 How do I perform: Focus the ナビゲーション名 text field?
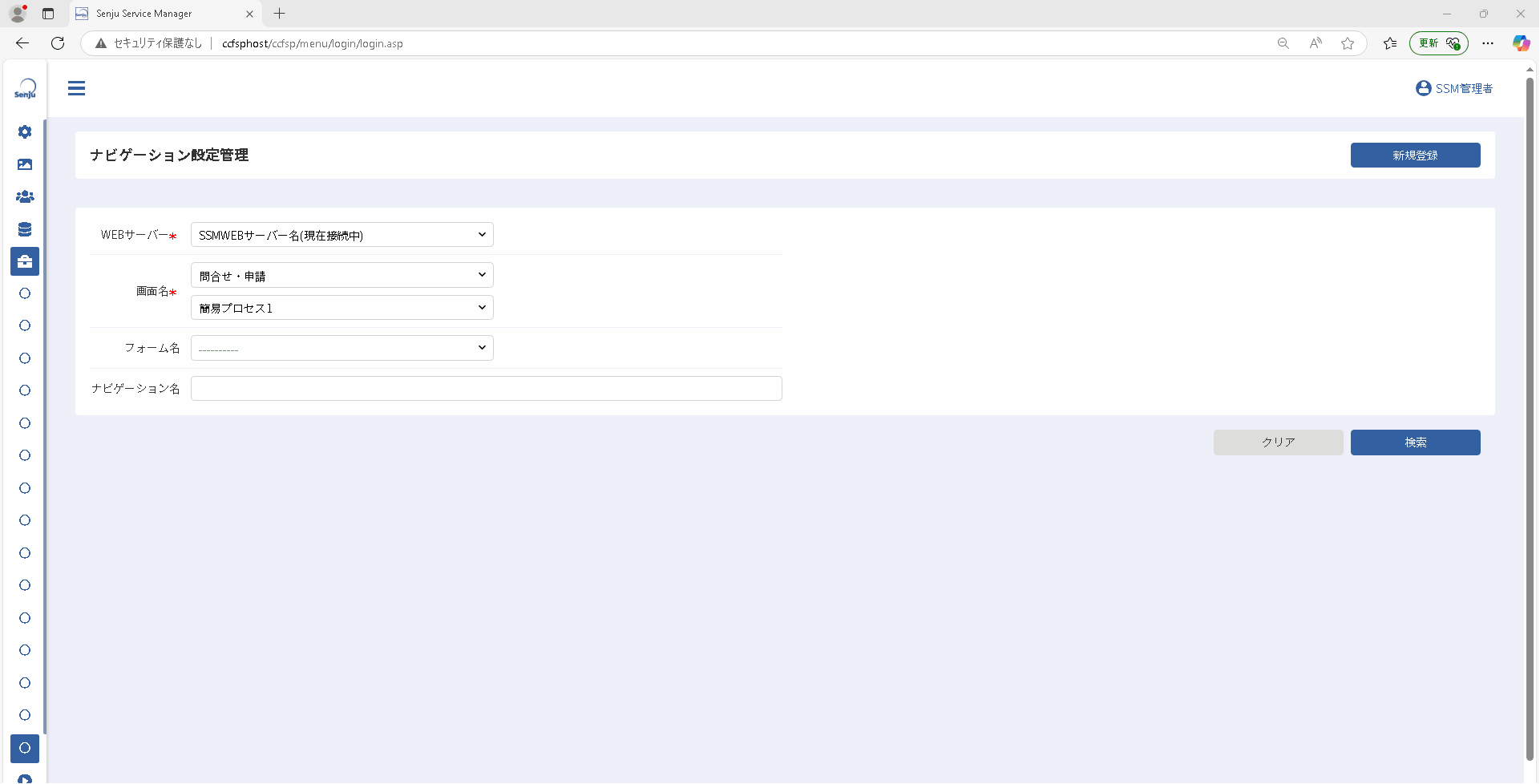point(487,389)
